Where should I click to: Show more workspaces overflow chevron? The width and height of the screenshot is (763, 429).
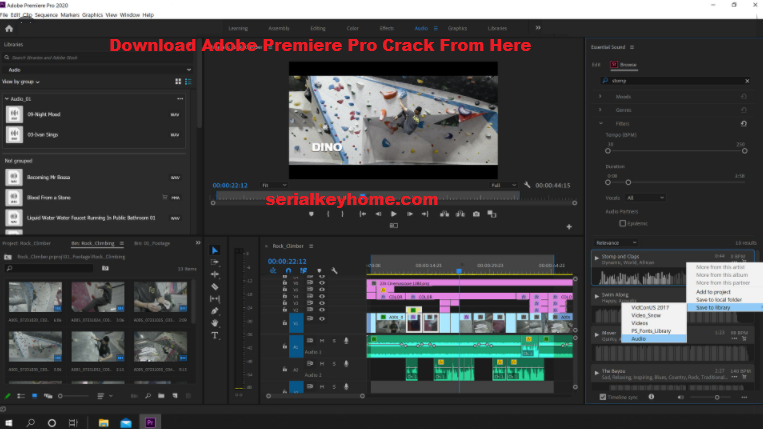(x=538, y=28)
